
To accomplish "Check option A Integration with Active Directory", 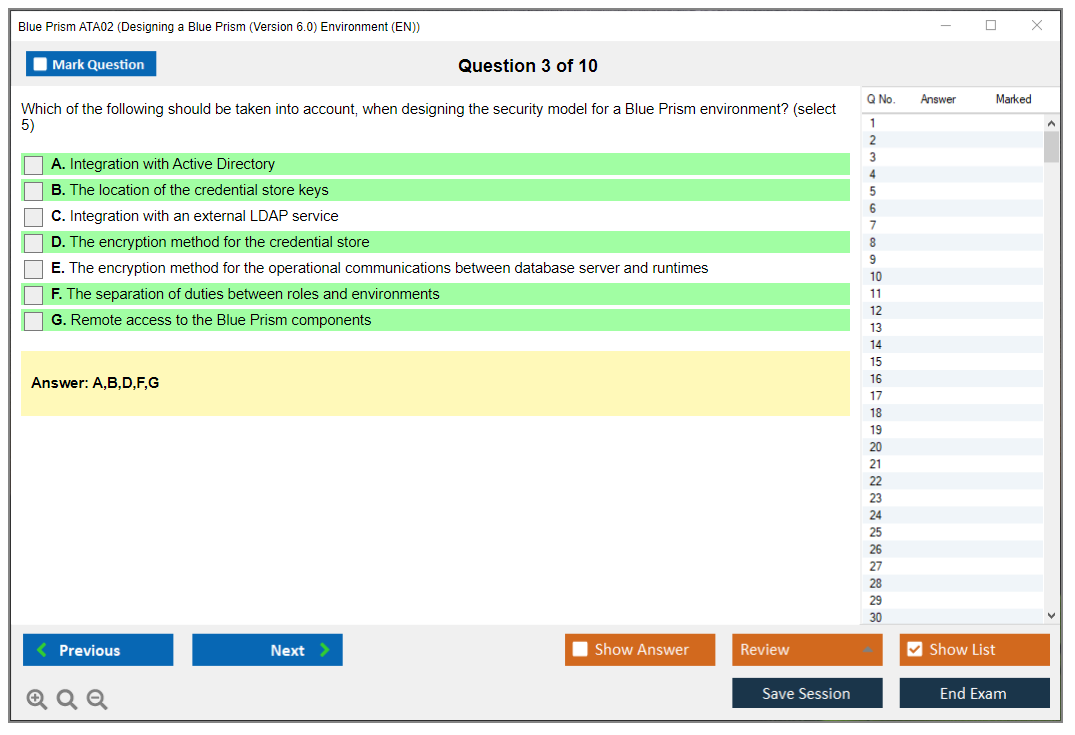I will click(x=34, y=165).
